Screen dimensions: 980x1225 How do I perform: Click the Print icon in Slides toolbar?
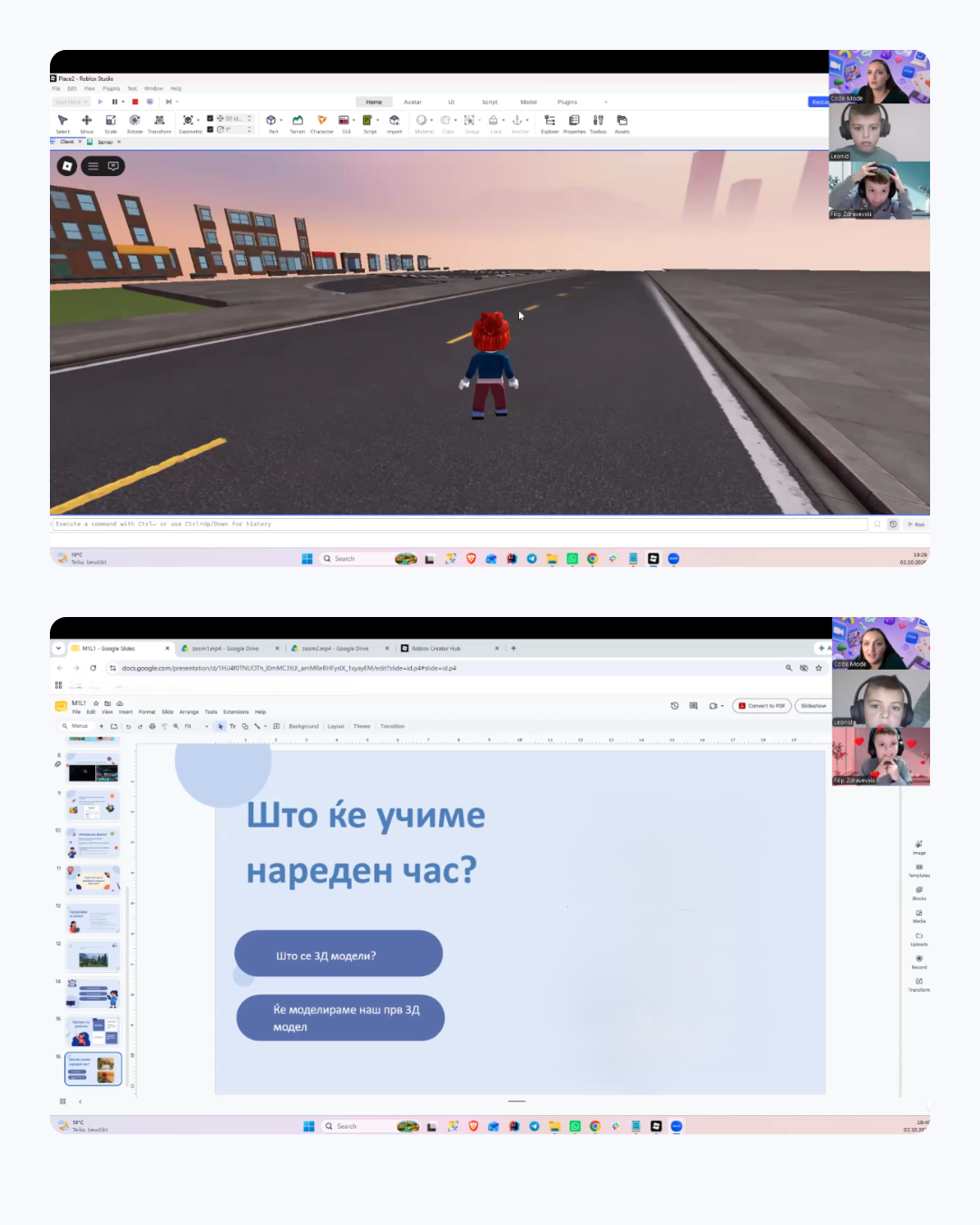tap(152, 726)
